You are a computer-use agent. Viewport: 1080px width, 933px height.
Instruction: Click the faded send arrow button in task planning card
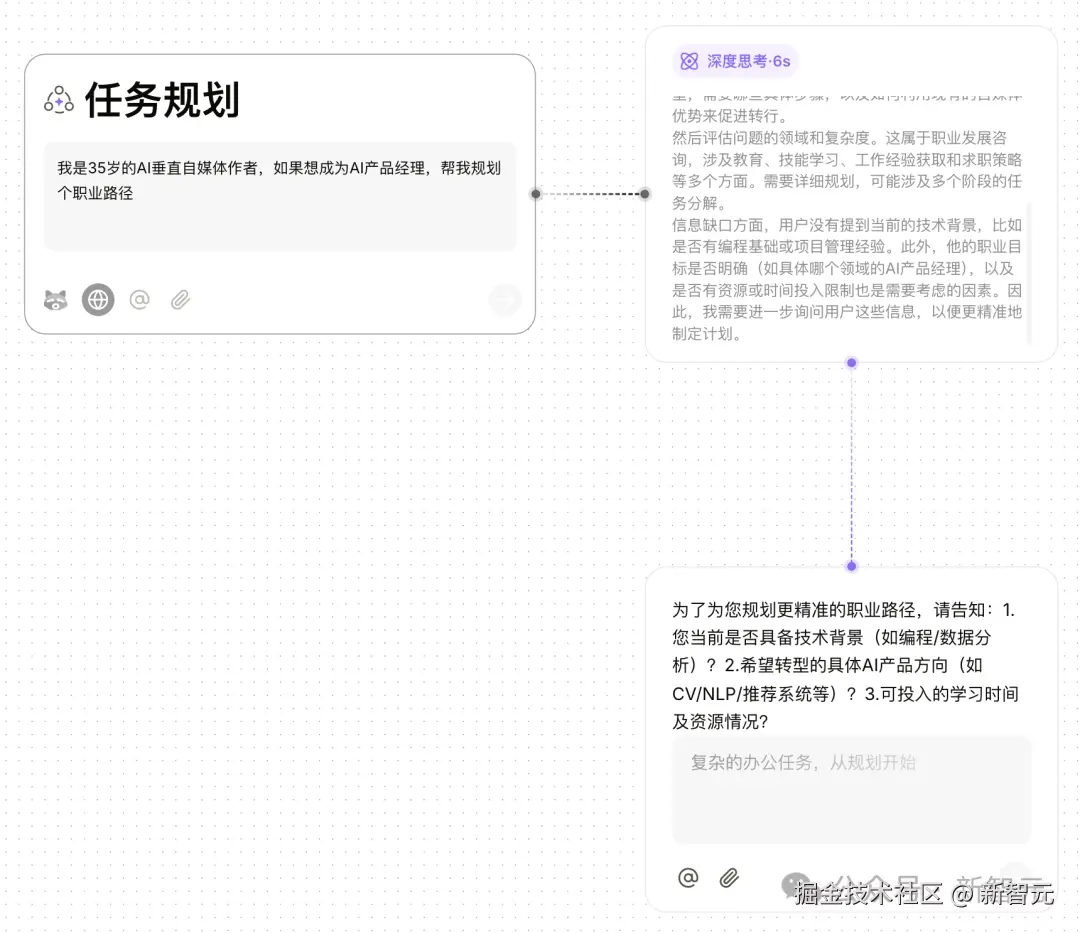pyautogui.click(x=505, y=300)
